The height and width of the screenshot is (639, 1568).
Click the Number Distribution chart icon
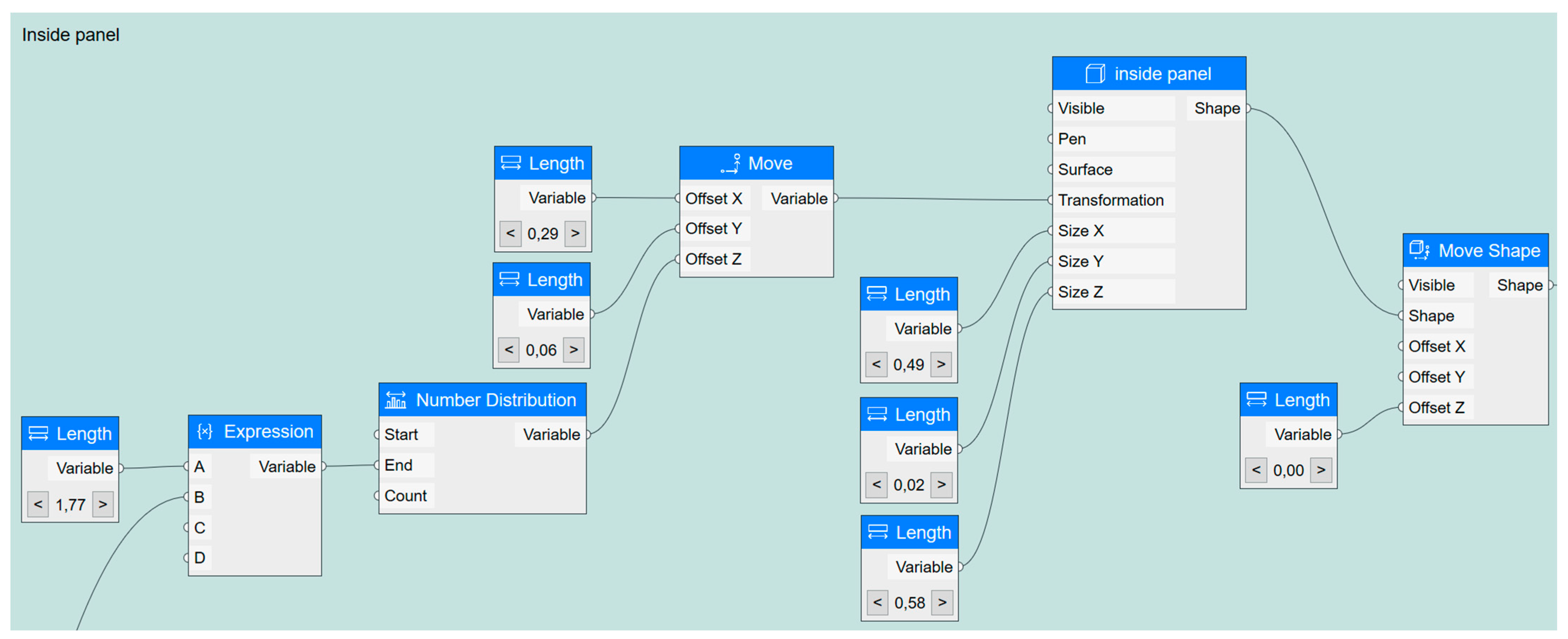pyautogui.click(x=396, y=400)
